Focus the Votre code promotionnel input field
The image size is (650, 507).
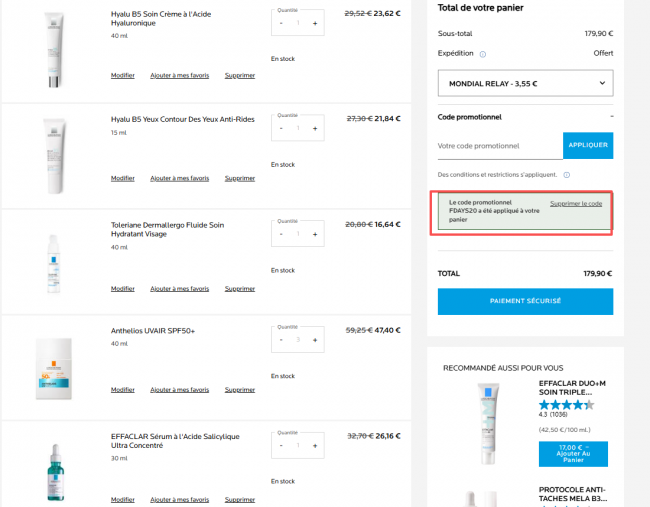click(x=500, y=146)
